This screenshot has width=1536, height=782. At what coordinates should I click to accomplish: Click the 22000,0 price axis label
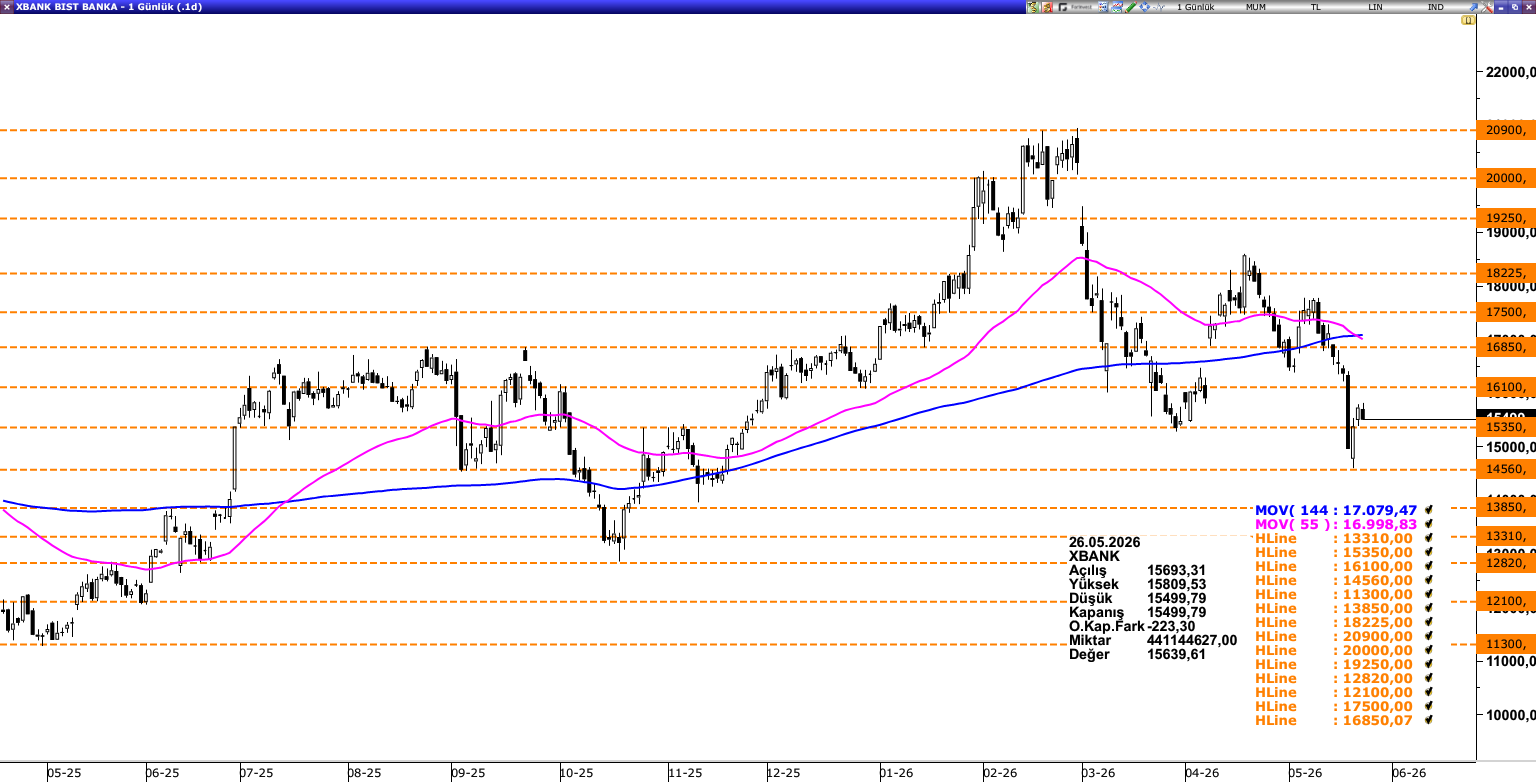pyautogui.click(x=1509, y=73)
